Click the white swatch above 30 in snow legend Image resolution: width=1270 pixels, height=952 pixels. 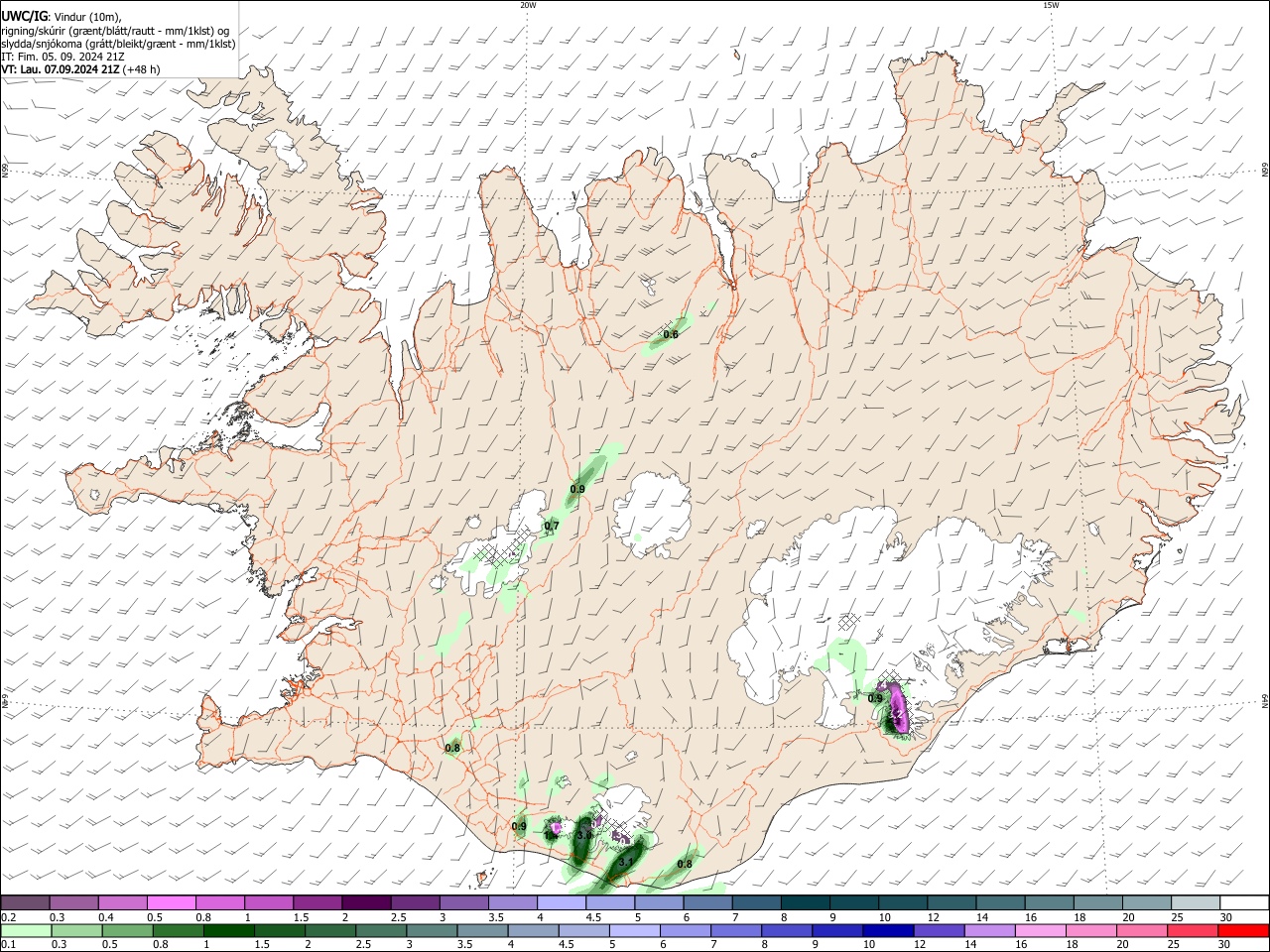[x=1242, y=902]
